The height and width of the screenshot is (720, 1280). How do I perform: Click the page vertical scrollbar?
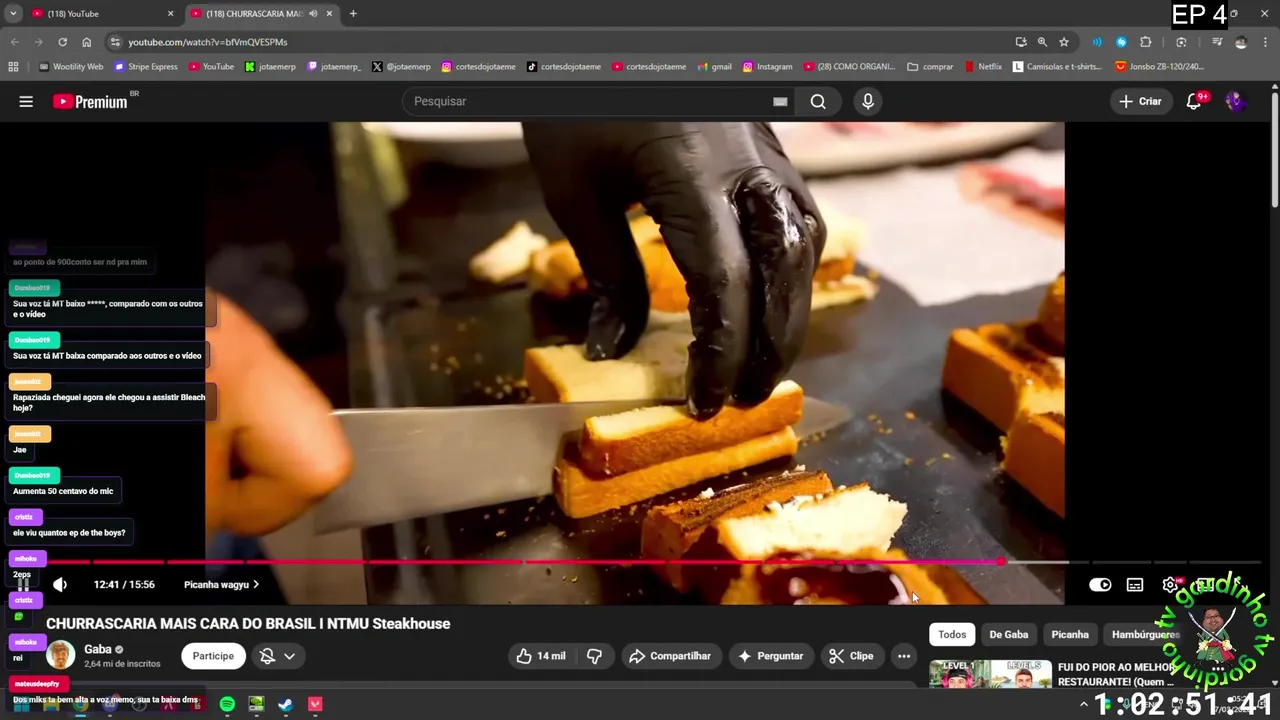1274,150
